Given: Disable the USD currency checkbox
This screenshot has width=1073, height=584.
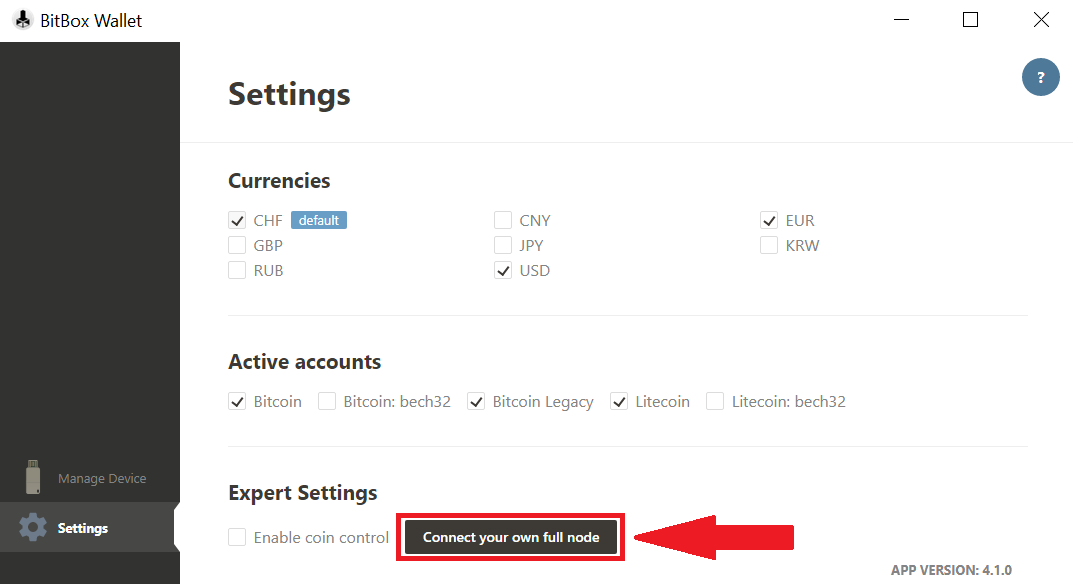Looking at the screenshot, I should click(503, 271).
